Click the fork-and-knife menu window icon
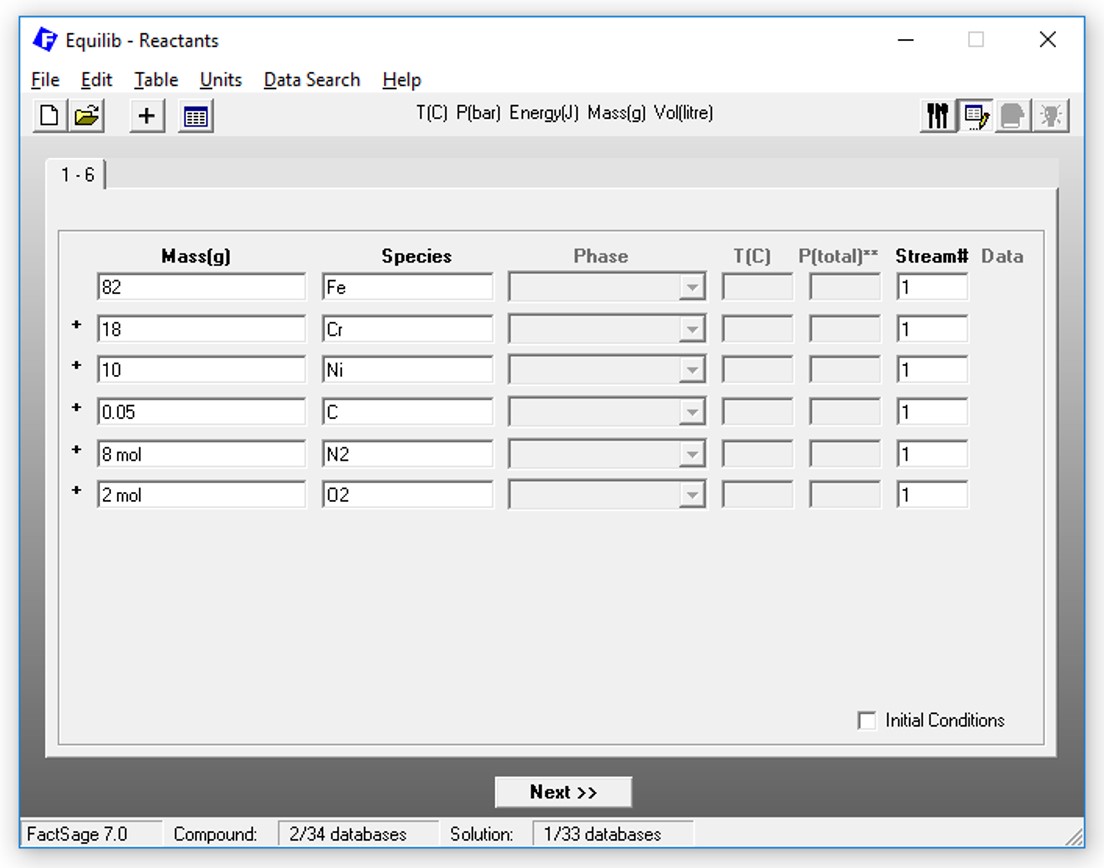Screen dimensions: 1104x868 tap(937, 116)
